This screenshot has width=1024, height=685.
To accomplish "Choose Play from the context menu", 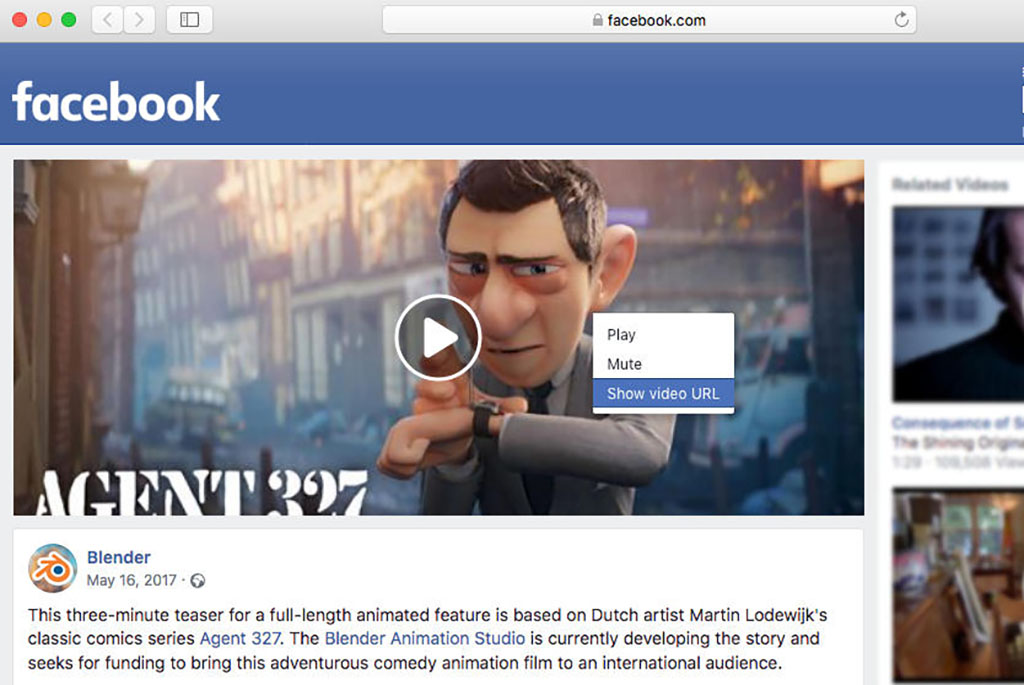I will (663, 334).
